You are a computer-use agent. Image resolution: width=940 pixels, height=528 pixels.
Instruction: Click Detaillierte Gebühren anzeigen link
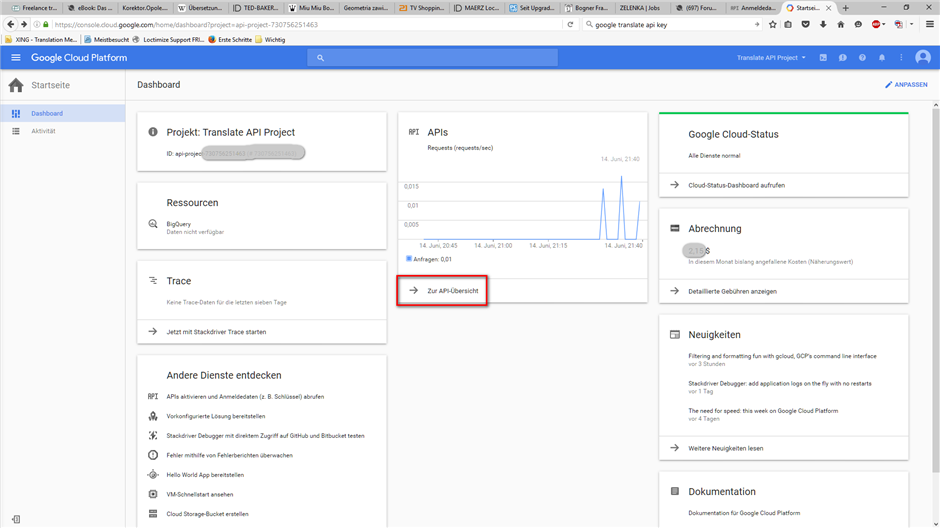(x=732, y=291)
